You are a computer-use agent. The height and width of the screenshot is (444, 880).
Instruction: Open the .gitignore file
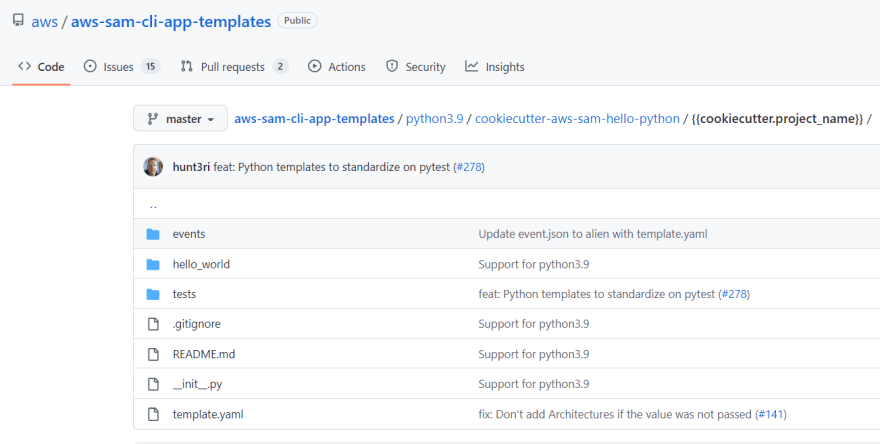196,324
